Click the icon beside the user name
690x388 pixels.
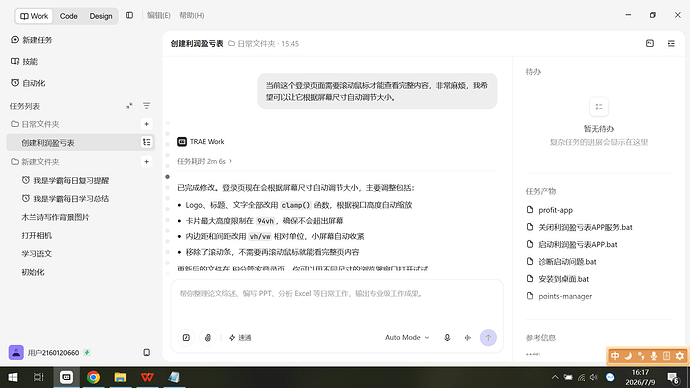click(147, 352)
